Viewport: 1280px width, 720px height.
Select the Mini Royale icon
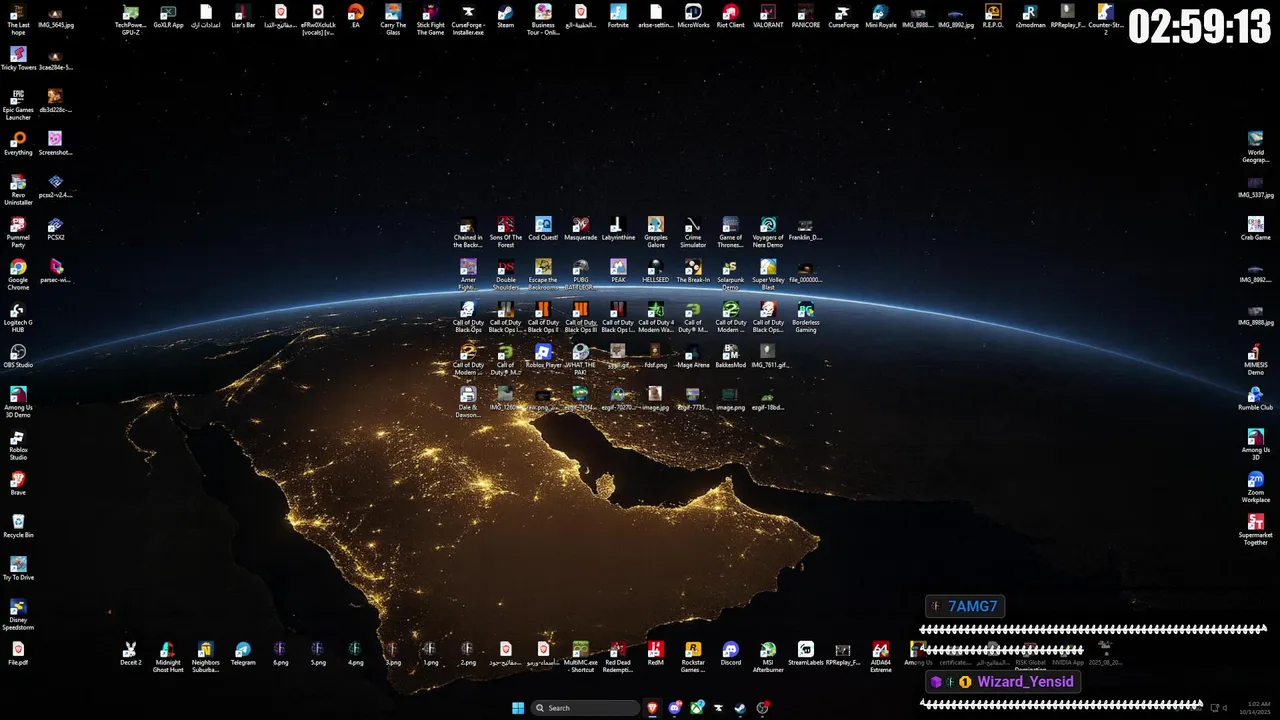[x=881, y=16]
